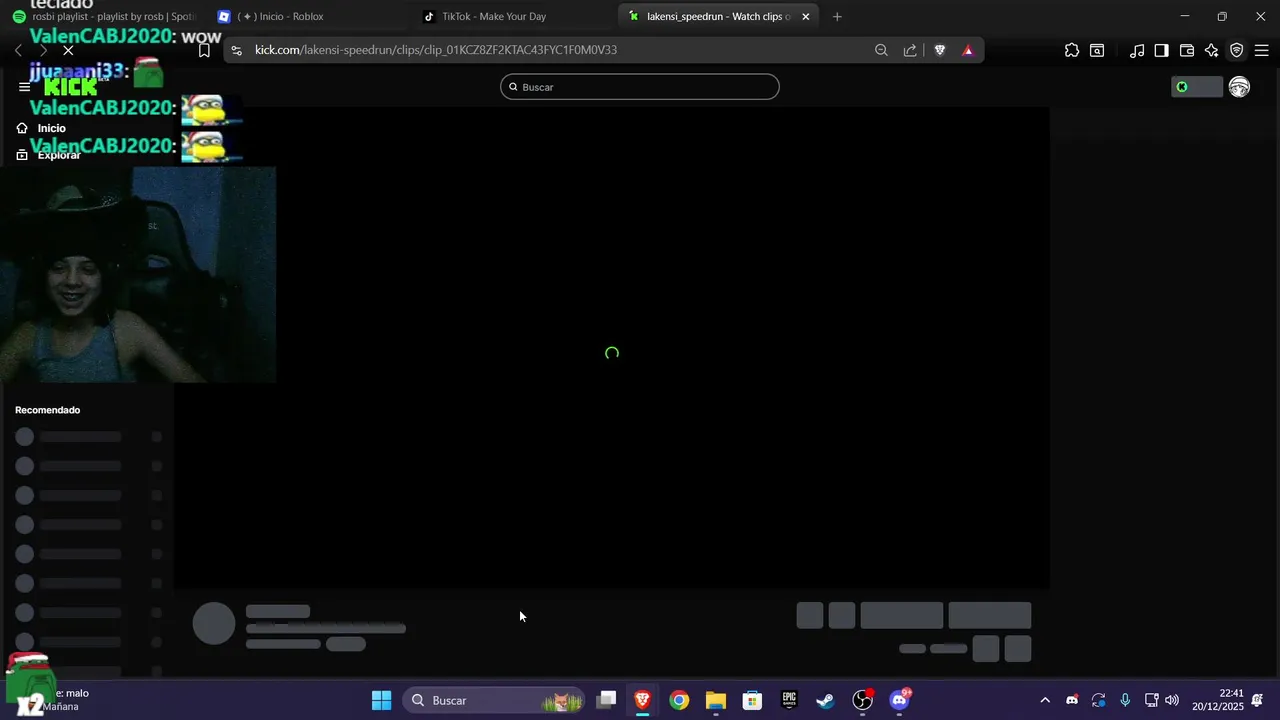The image size is (1280, 720).
Task: Click the taskbar Buscar search box
Action: [493, 700]
